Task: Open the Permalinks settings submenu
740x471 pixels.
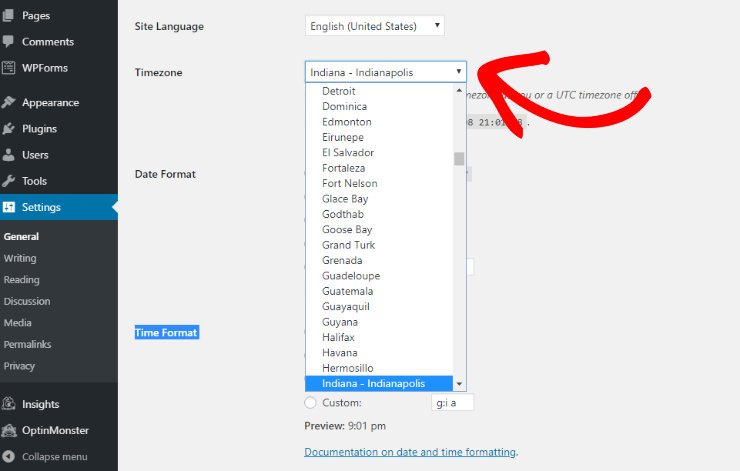Action: pyautogui.click(x=27, y=344)
